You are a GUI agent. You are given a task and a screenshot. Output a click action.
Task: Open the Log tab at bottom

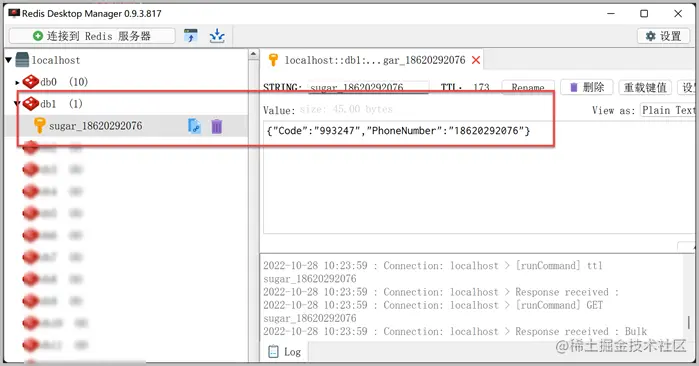[284, 352]
